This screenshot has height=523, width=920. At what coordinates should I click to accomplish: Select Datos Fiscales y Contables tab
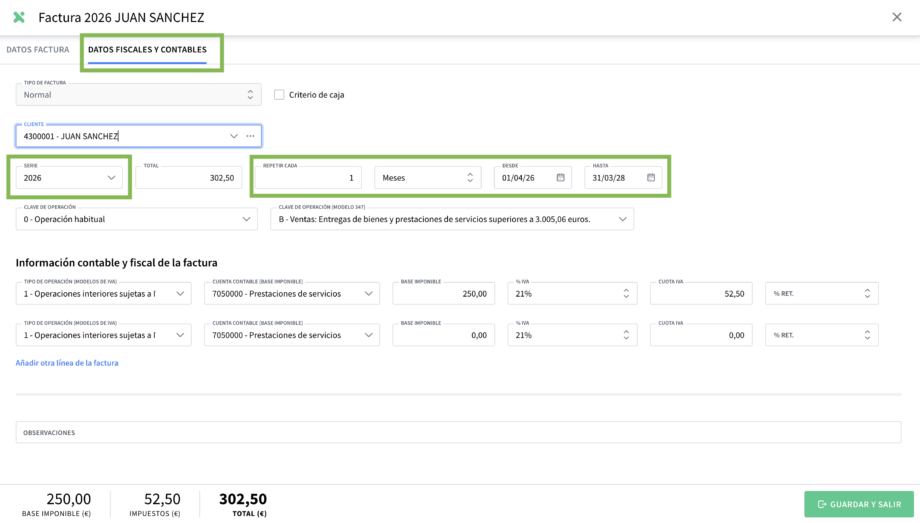pyautogui.click(x=147, y=49)
